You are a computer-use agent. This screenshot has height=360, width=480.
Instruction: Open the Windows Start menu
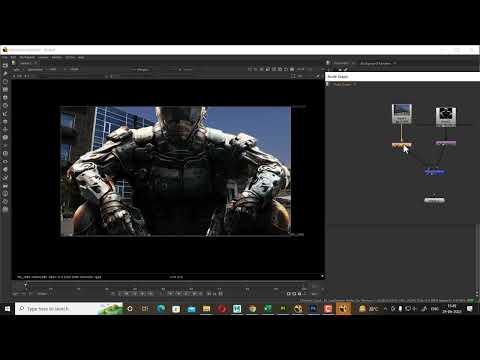[7, 309]
